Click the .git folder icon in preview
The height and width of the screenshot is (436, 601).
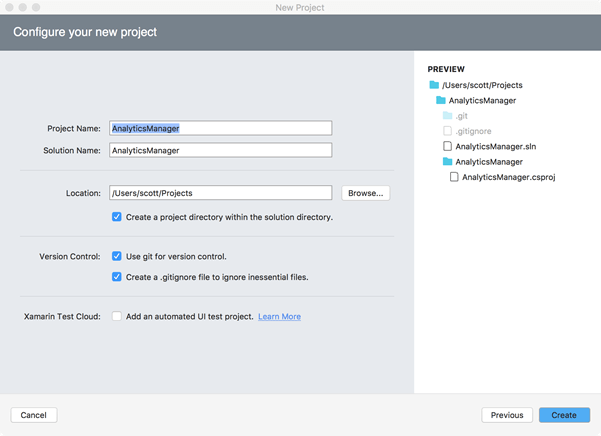tap(447, 116)
